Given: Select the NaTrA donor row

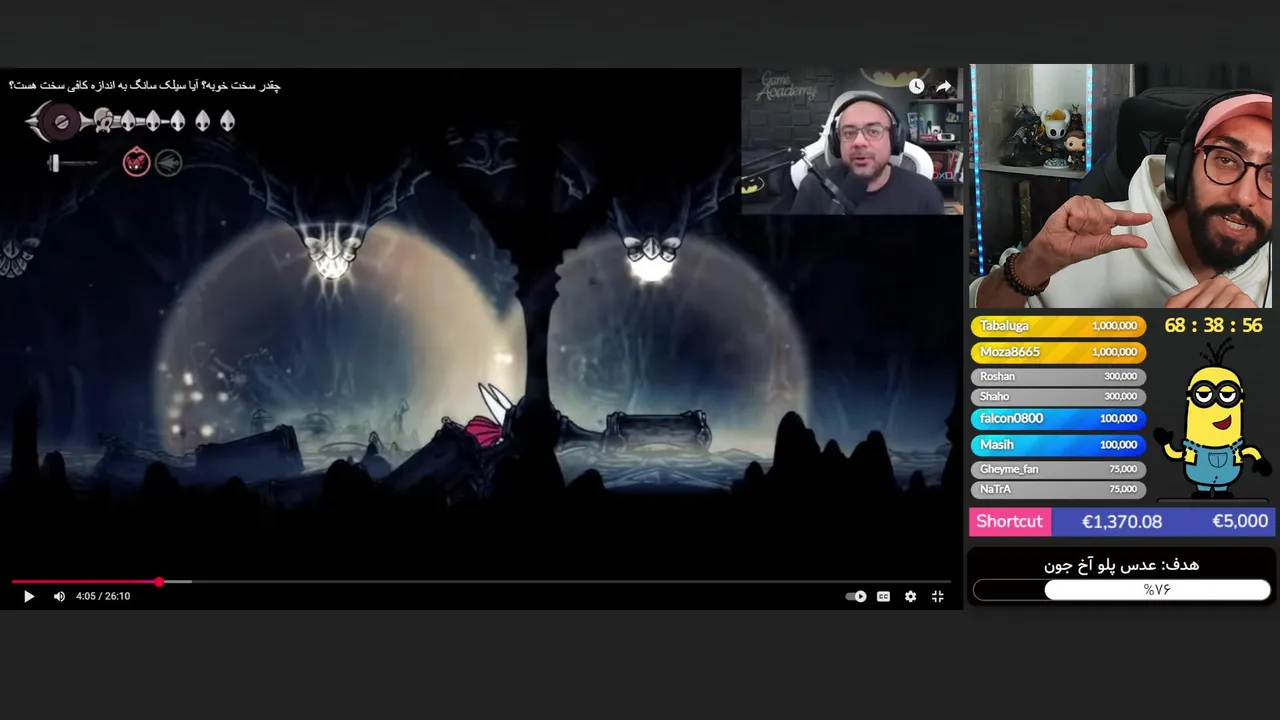Looking at the screenshot, I should (x=1058, y=489).
